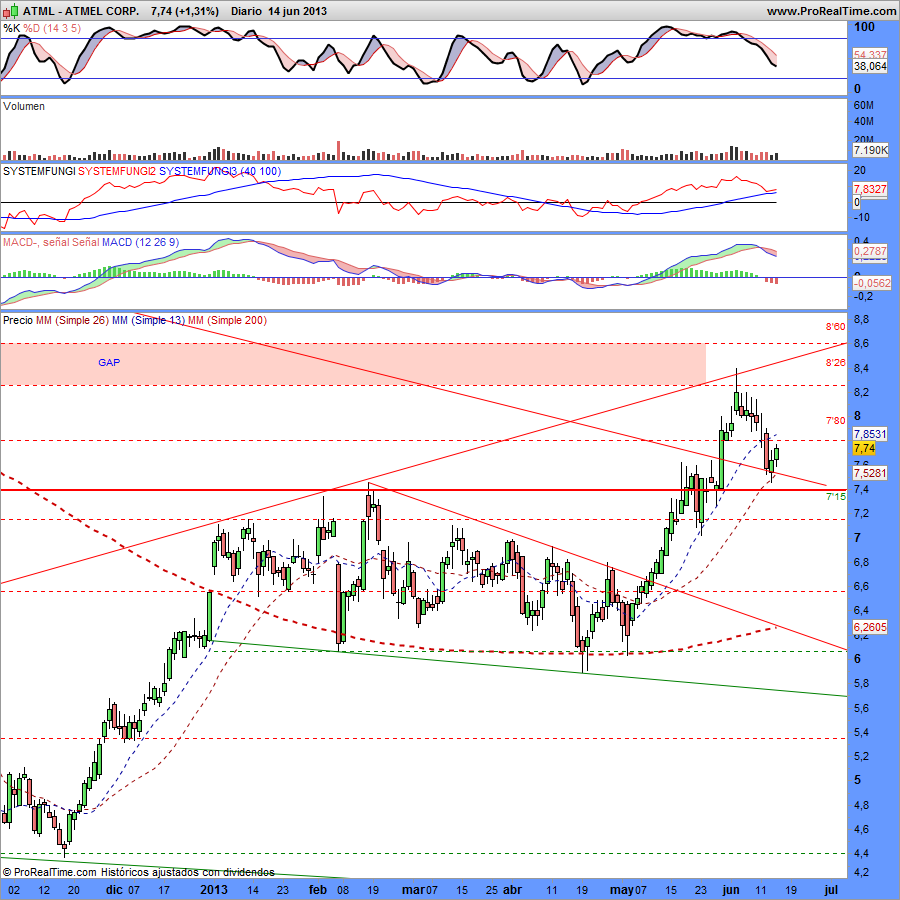Image resolution: width=900 pixels, height=900 pixels.
Task: Select the "MM (Simple 200)" moving average label
Action: point(227,320)
